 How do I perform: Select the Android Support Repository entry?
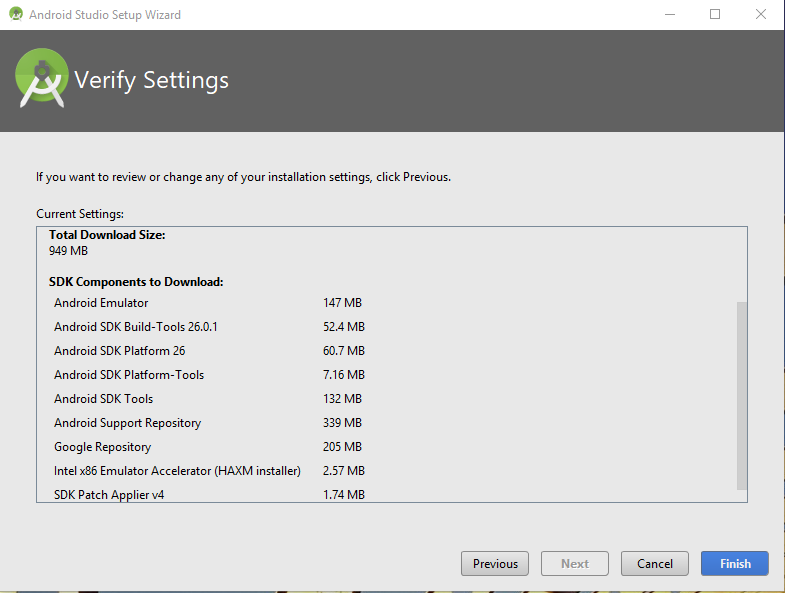point(127,423)
